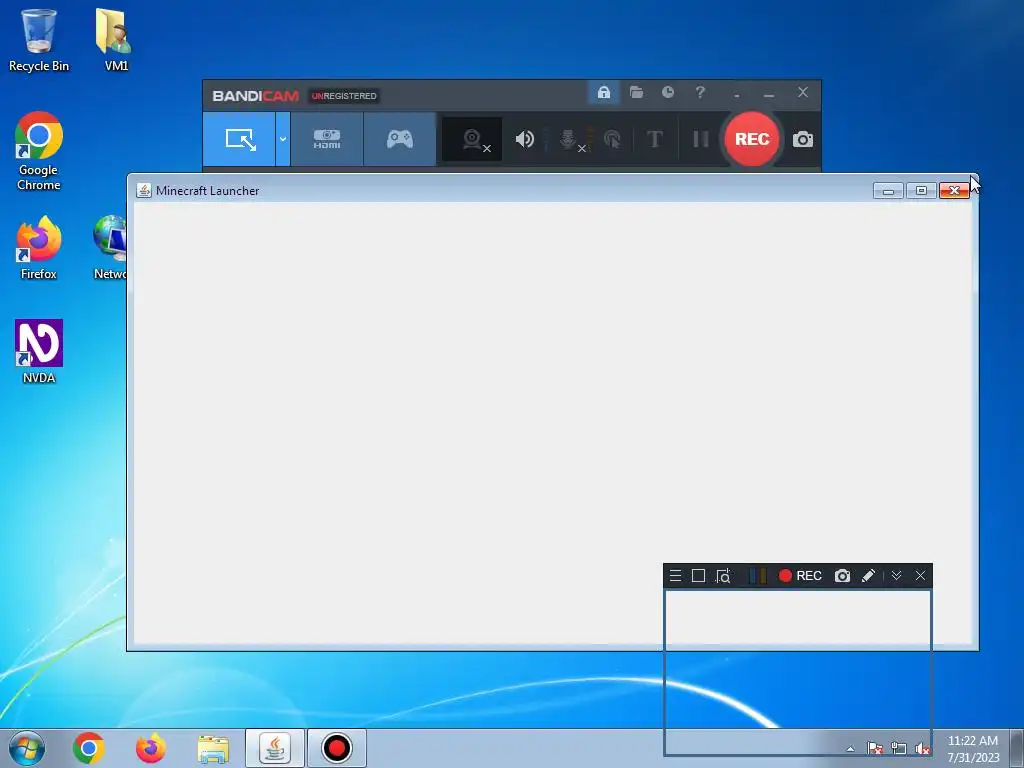
Task: Enable drawing pencil tool on overlay
Action: click(868, 575)
